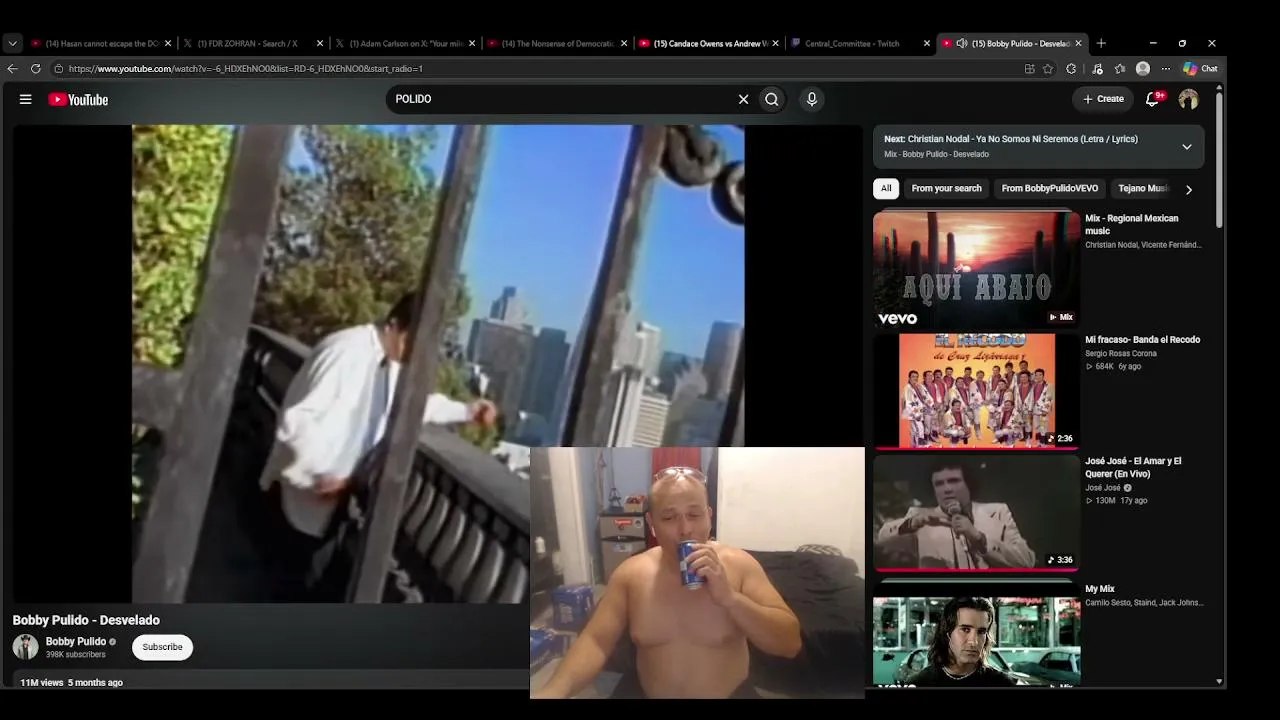Screen dimensions: 1280x720
Task: Open the Bobby Pulido channel avatar
Action: click(26, 647)
